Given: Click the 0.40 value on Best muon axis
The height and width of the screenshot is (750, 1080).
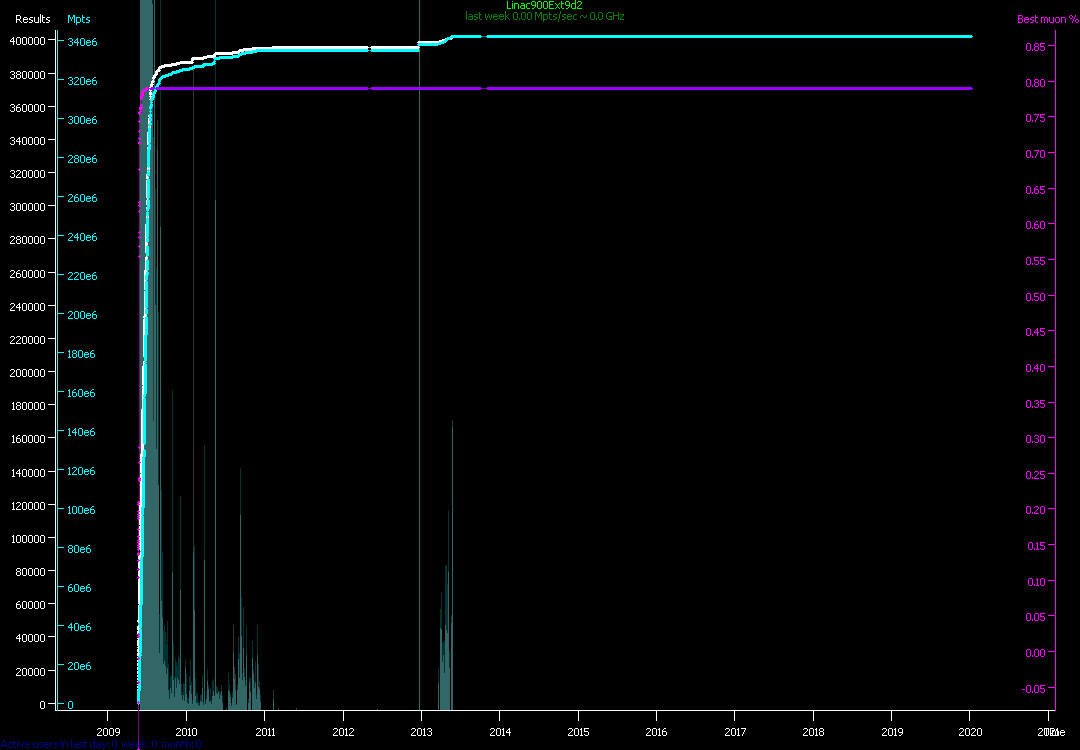Looking at the screenshot, I should click(1035, 367).
